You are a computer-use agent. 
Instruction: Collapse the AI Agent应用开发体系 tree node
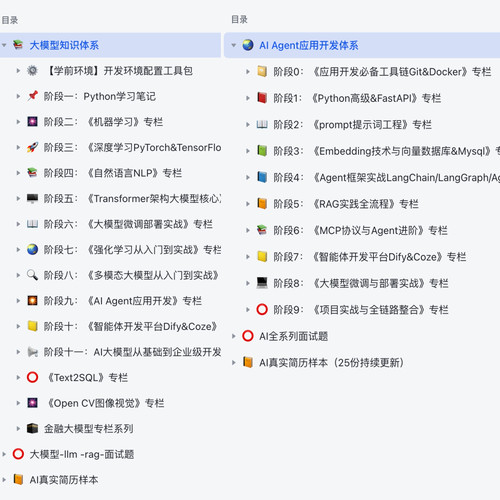[234, 45]
